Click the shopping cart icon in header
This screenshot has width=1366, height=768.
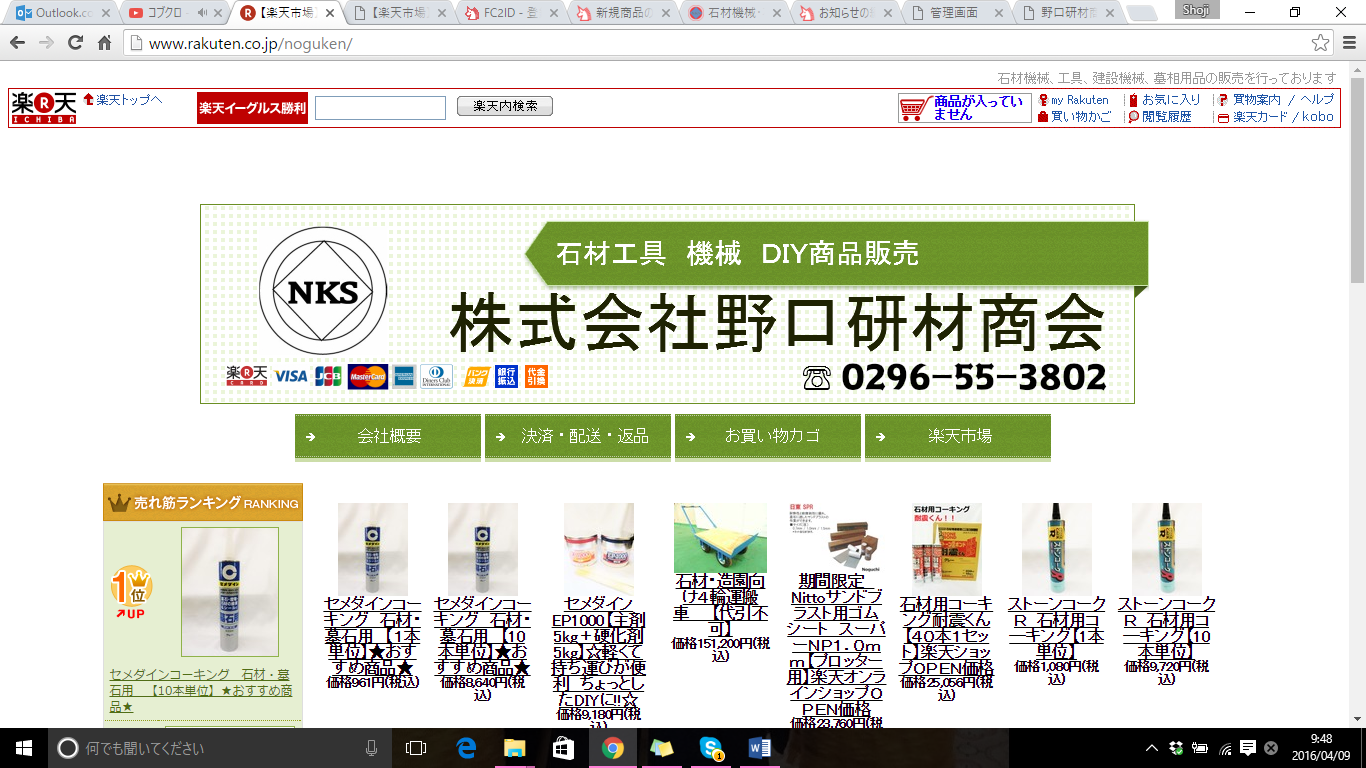(x=914, y=108)
